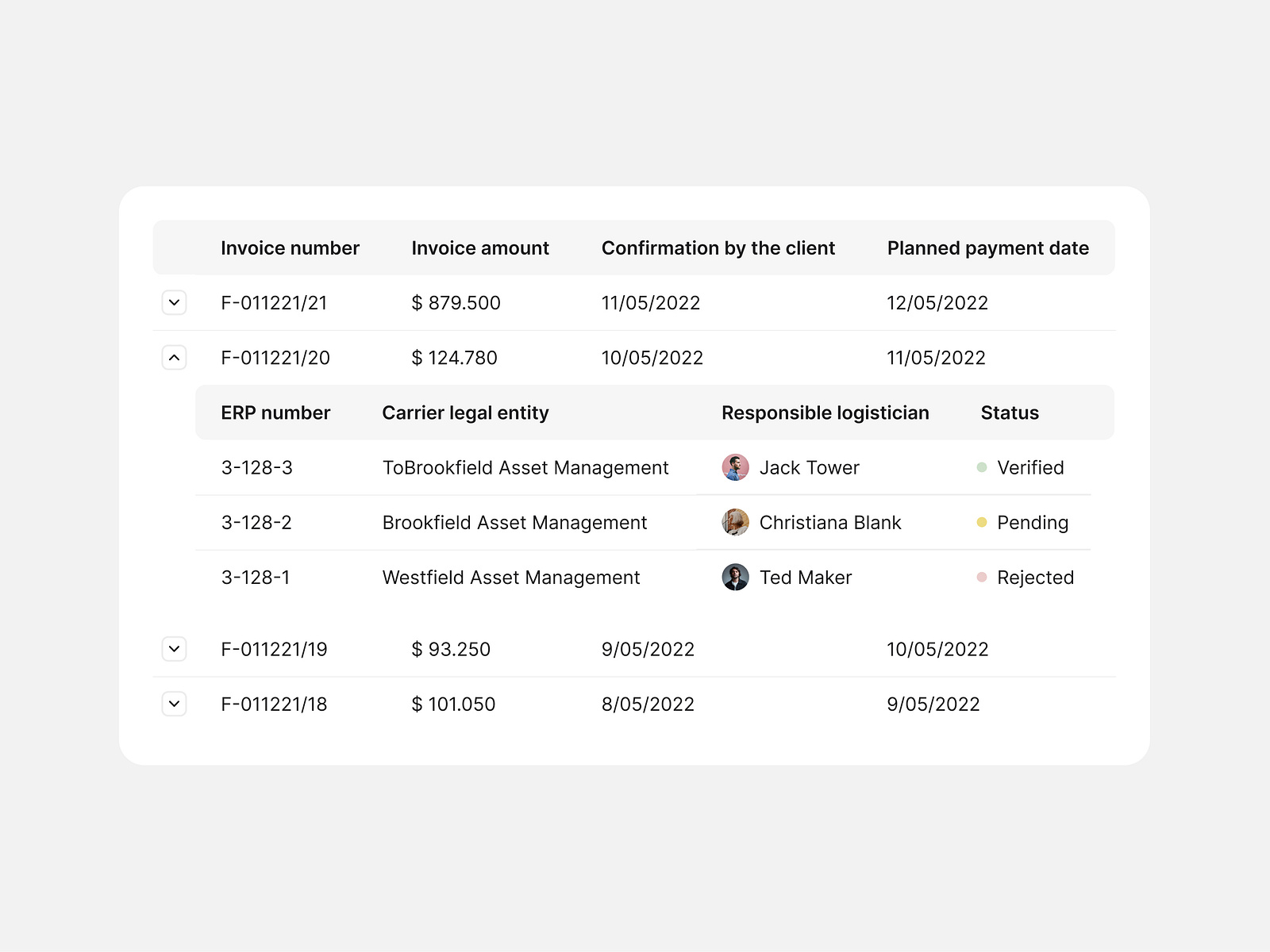The height and width of the screenshot is (952, 1270).
Task: Click the Status column header
Action: coord(1009,412)
